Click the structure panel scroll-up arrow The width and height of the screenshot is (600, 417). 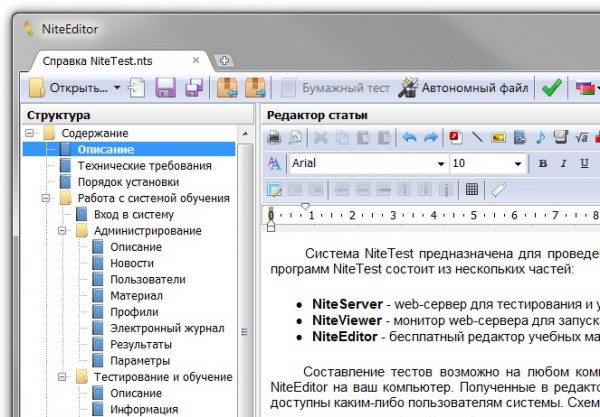(245, 134)
